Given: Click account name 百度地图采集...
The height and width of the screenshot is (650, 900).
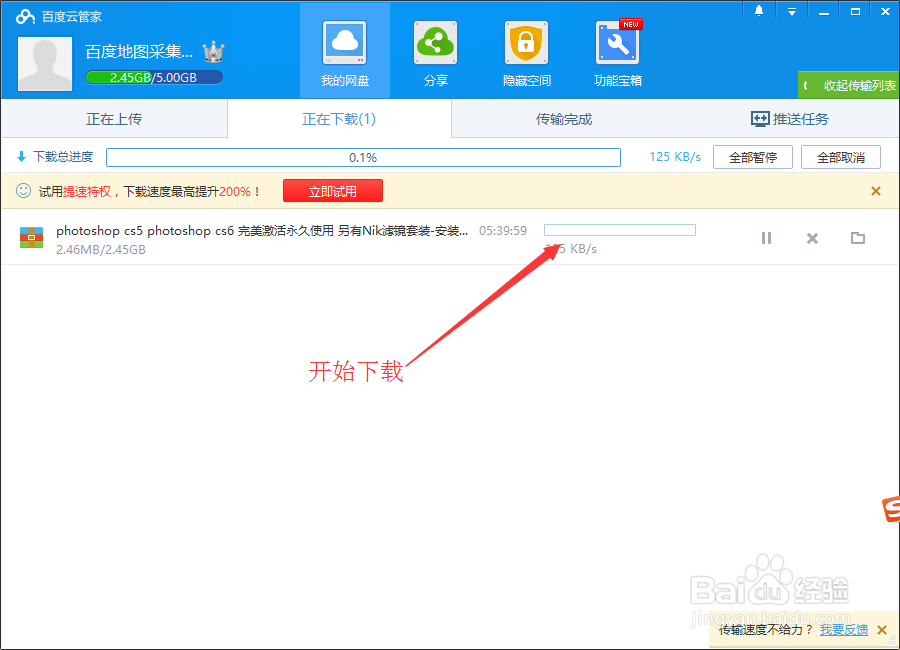Looking at the screenshot, I should point(139,52).
